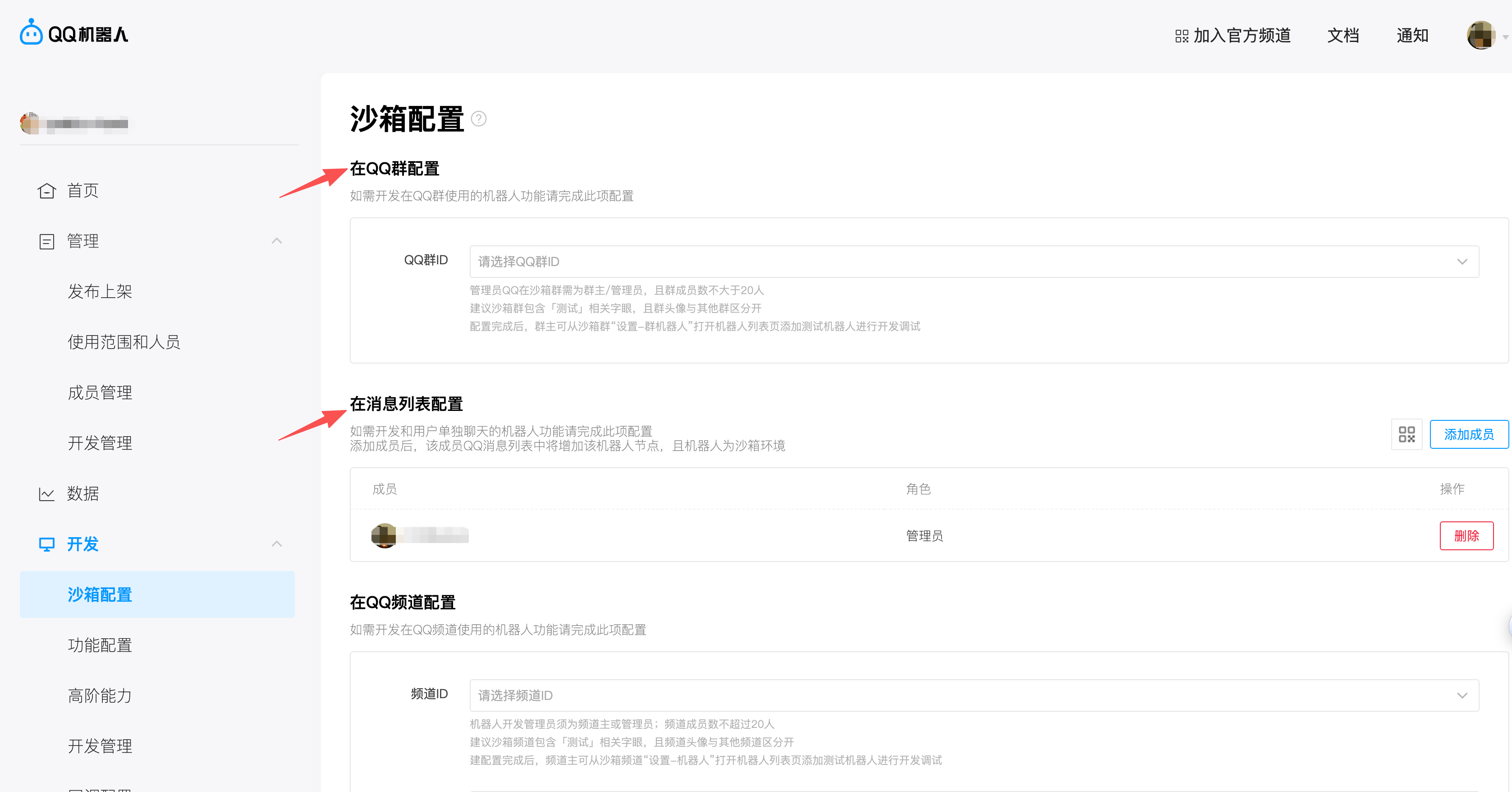This screenshot has height=792, width=1512.
Task: Click the 管理 document icon in sidebar
Action: [x=46, y=241]
